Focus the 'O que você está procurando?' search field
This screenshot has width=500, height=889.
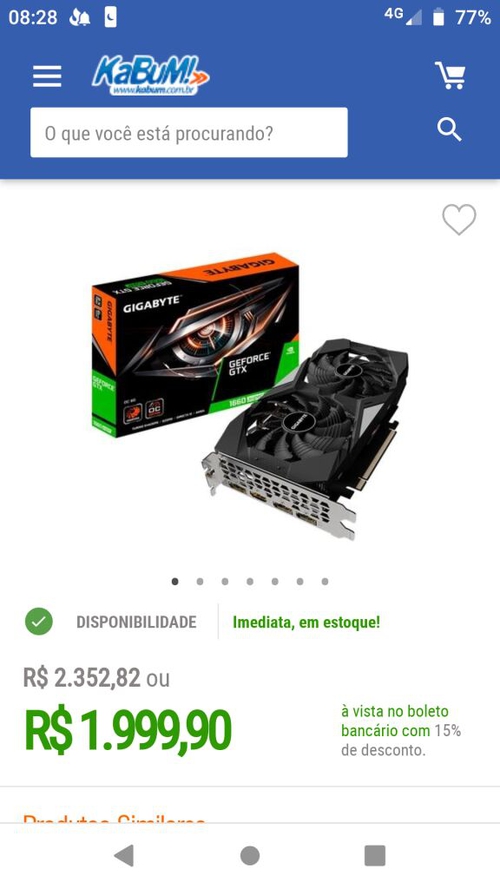[189, 133]
